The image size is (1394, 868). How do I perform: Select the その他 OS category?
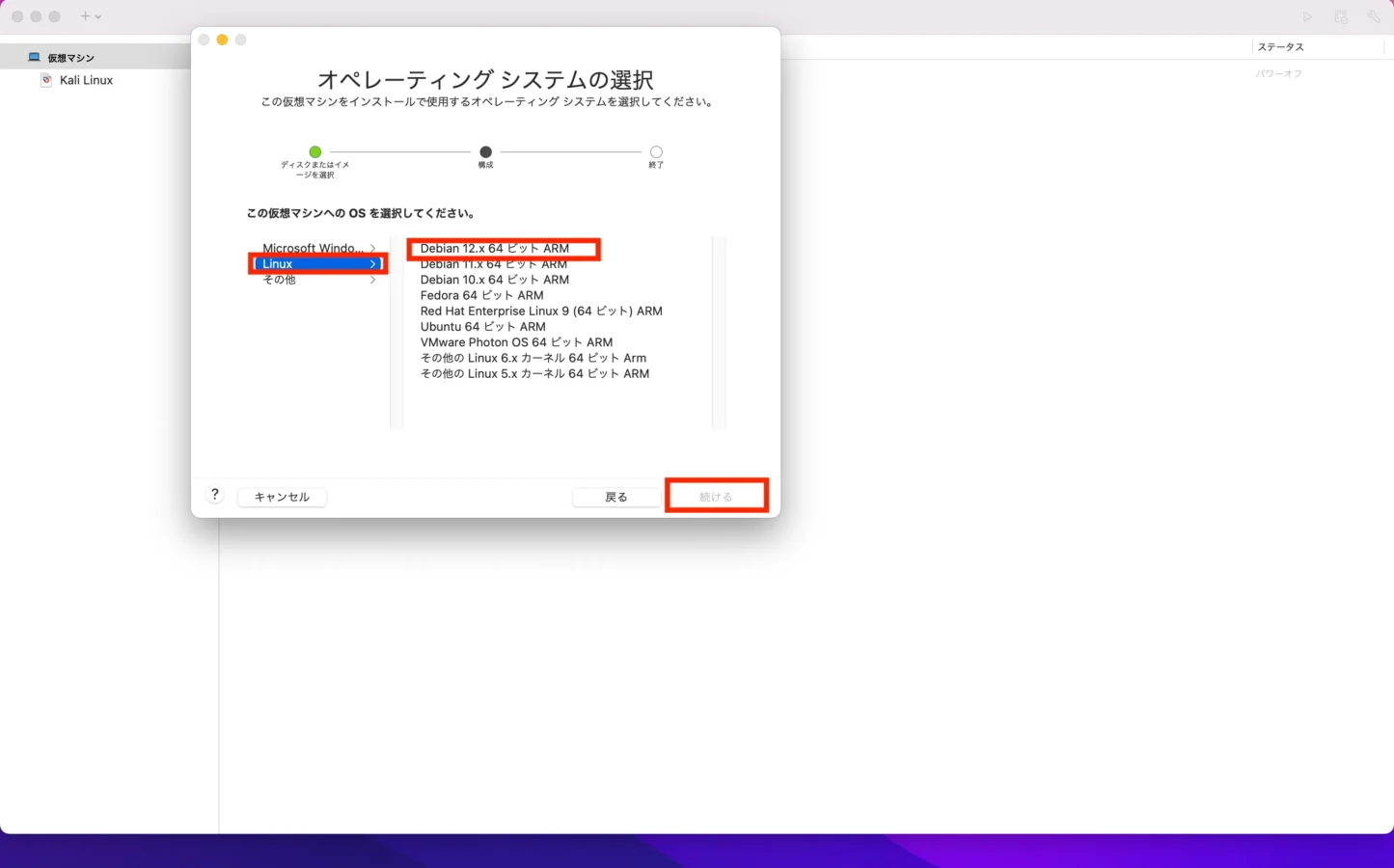[x=279, y=280]
